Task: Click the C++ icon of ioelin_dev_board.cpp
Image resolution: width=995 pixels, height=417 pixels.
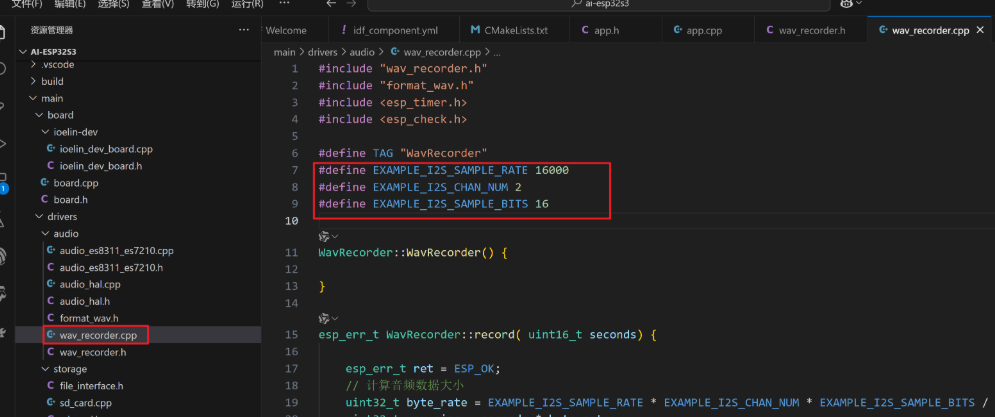Action: coord(51,149)
